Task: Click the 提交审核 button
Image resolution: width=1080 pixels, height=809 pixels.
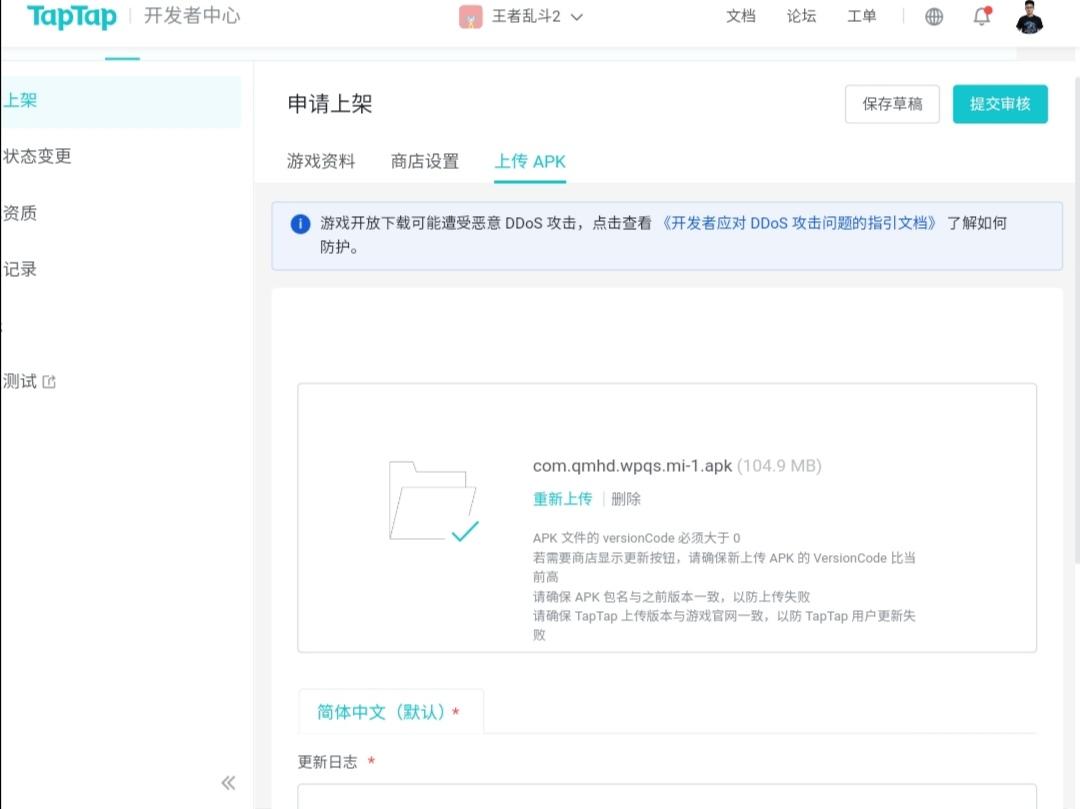Action: tap(1000, 104)
